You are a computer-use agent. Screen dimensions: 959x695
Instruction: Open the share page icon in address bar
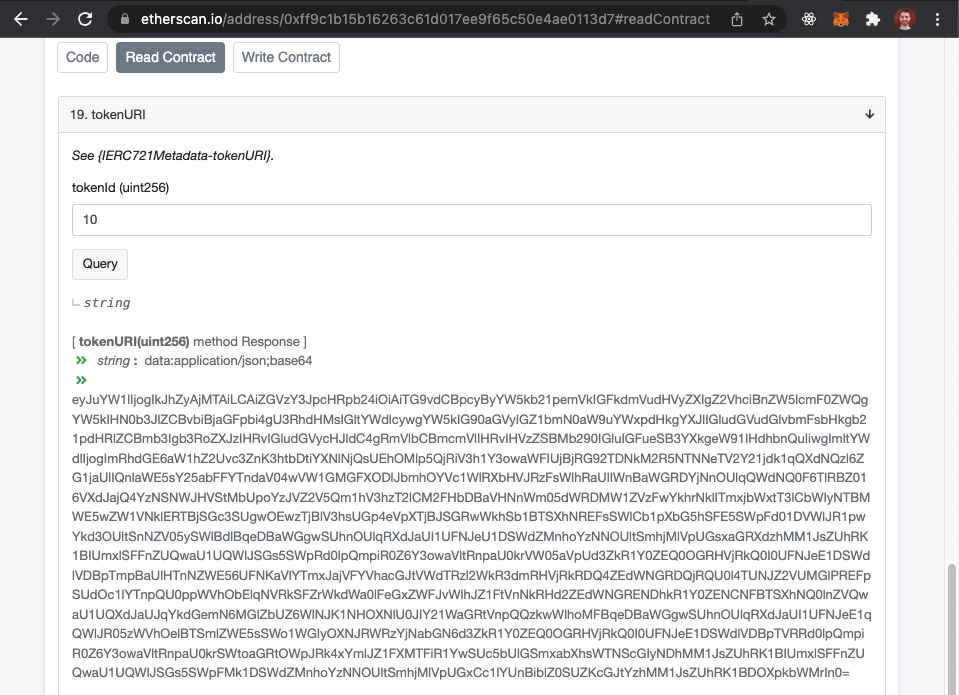tap(737, 19)
